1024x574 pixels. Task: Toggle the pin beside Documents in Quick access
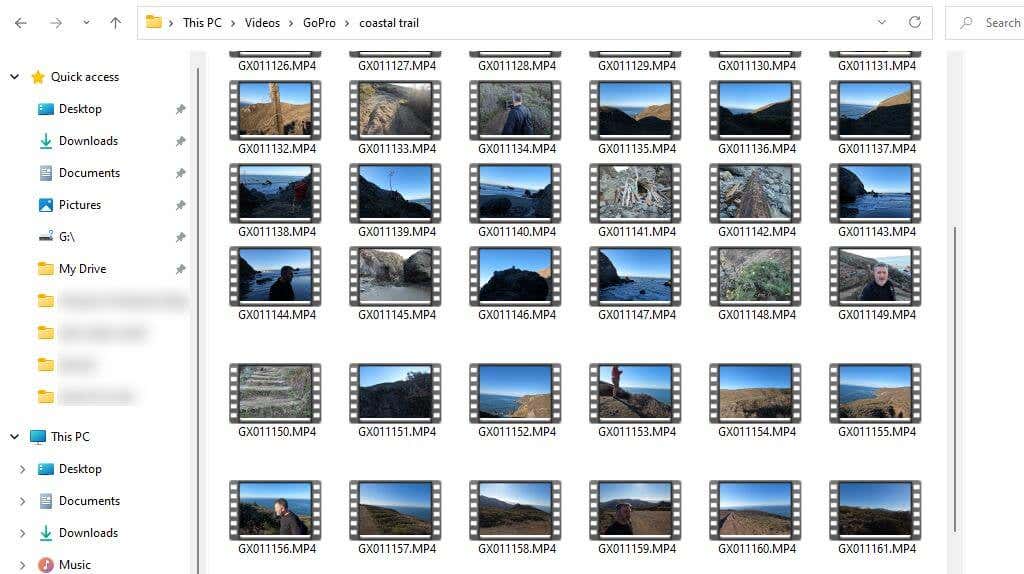(180, 173)
